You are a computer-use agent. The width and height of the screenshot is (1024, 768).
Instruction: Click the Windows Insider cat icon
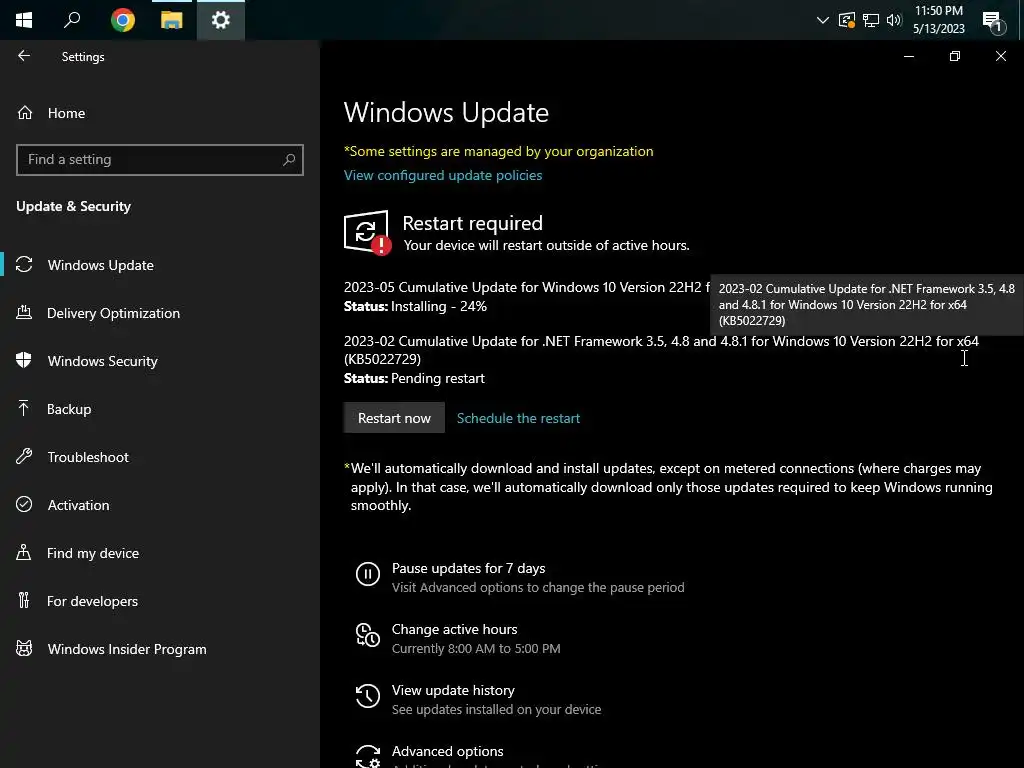[24, 648]
